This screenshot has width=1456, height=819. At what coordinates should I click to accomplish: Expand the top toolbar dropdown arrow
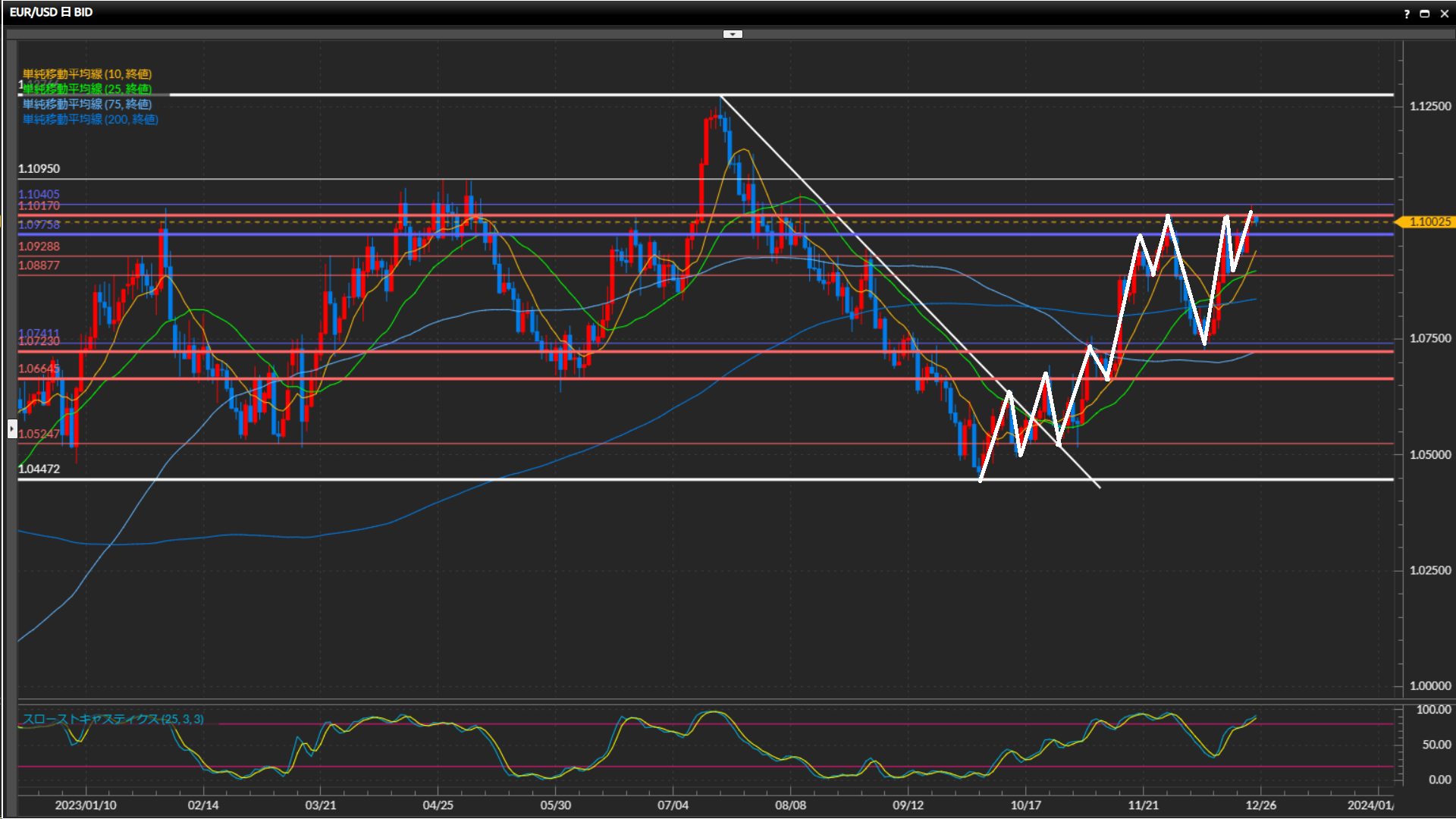coord(733,34)
